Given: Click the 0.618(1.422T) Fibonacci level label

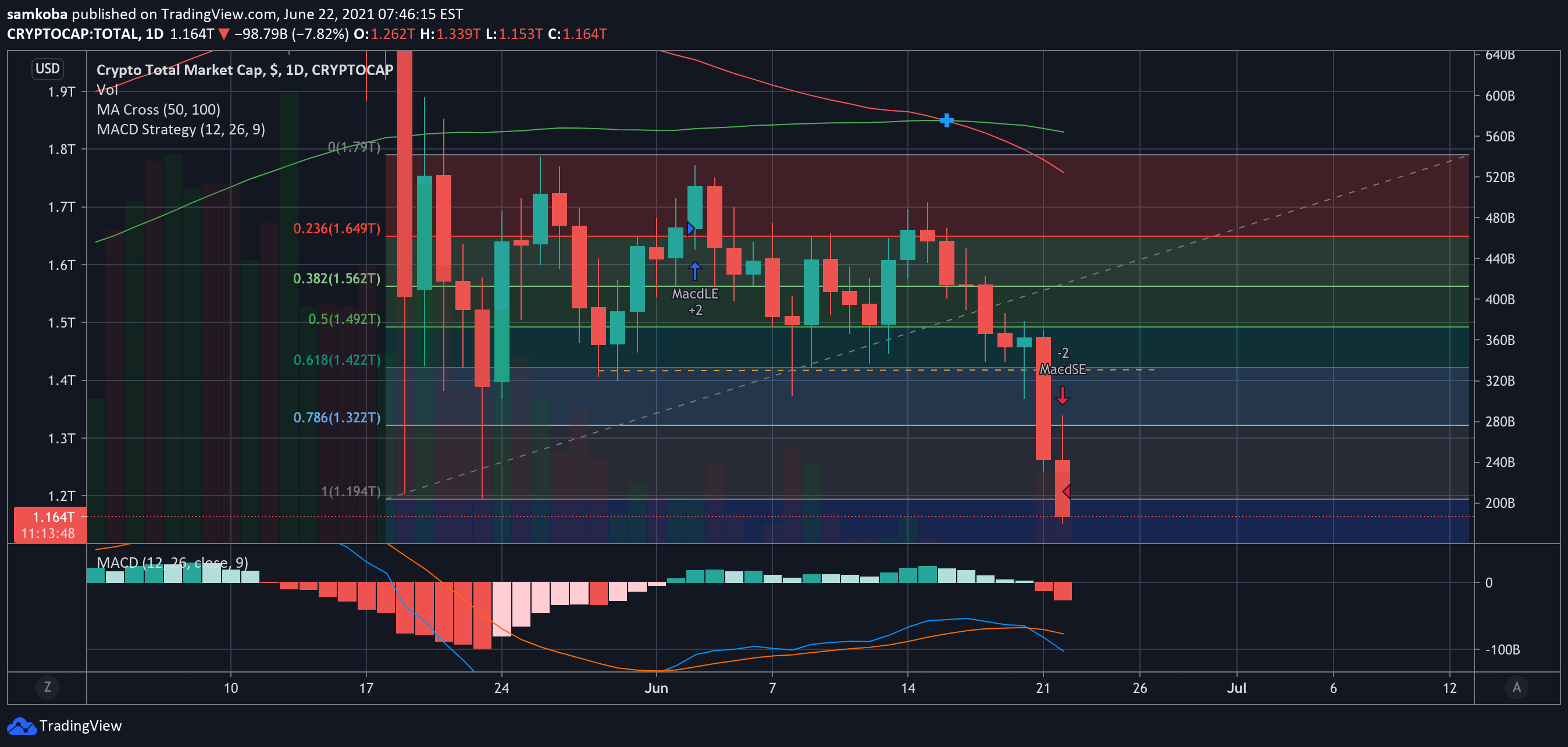Looking at the screenshot, I should tap(337, 360).
